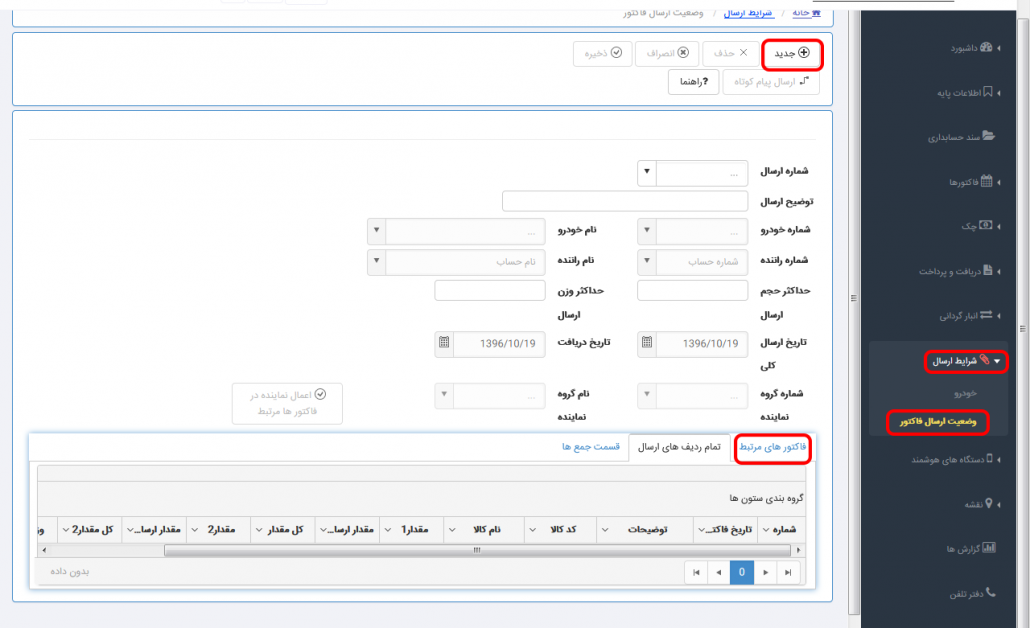Expand the شماره ارسال dropdown
1030x628 pixels.
pyautogui.click(x=646, y=172)
